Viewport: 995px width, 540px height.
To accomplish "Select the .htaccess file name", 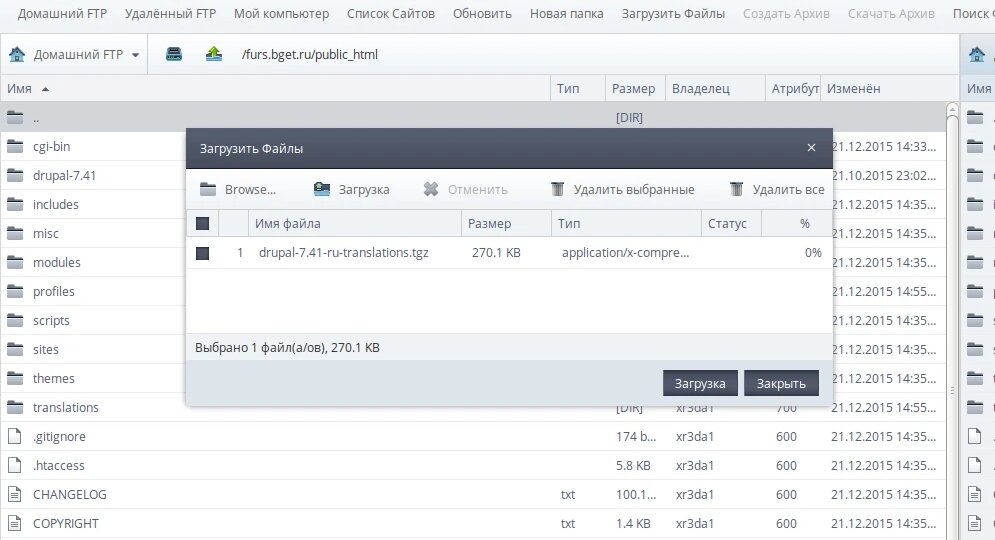I will point(58,465).
